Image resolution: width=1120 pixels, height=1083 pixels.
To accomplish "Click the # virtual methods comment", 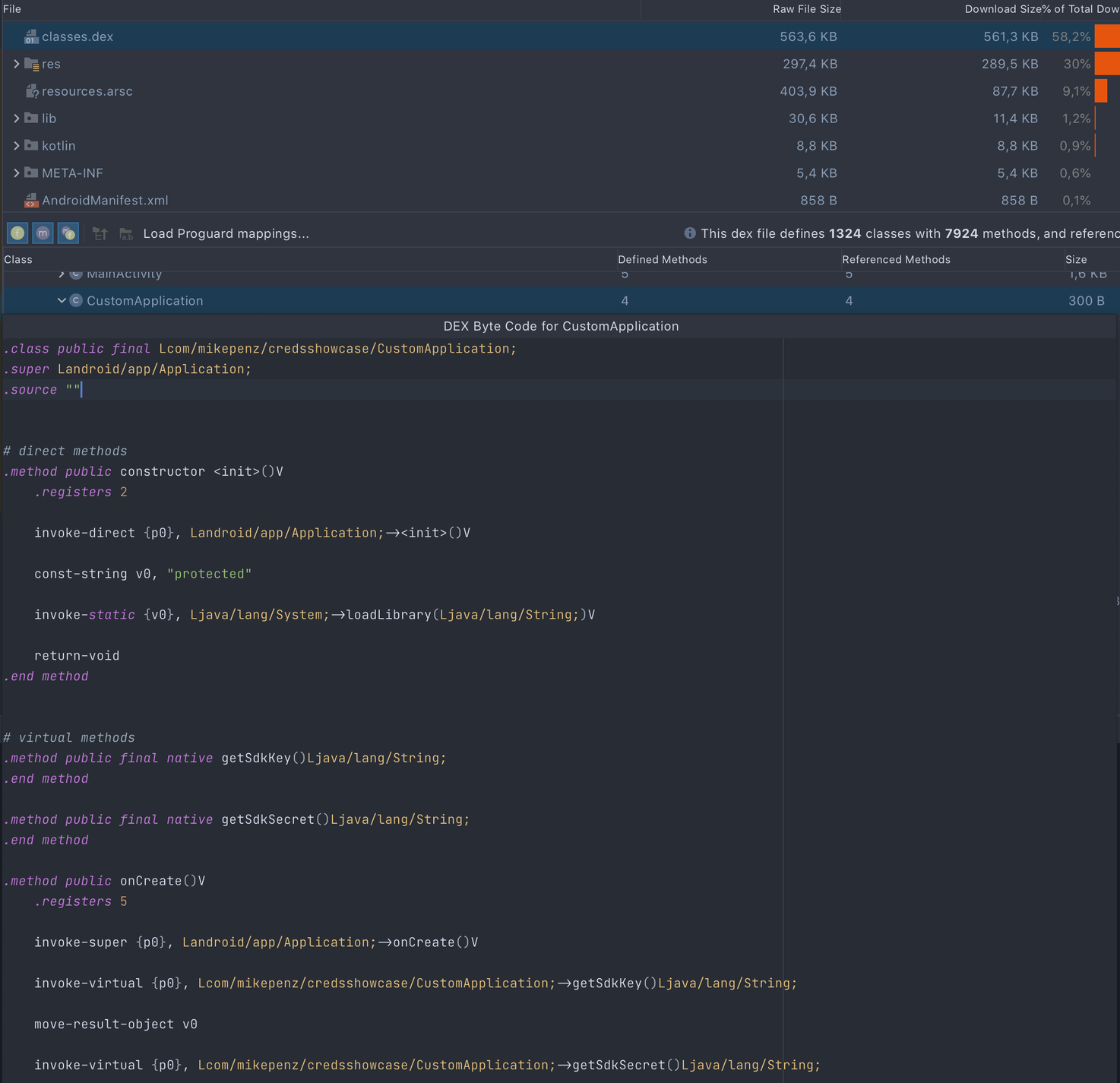I will [x=69, y=738].
